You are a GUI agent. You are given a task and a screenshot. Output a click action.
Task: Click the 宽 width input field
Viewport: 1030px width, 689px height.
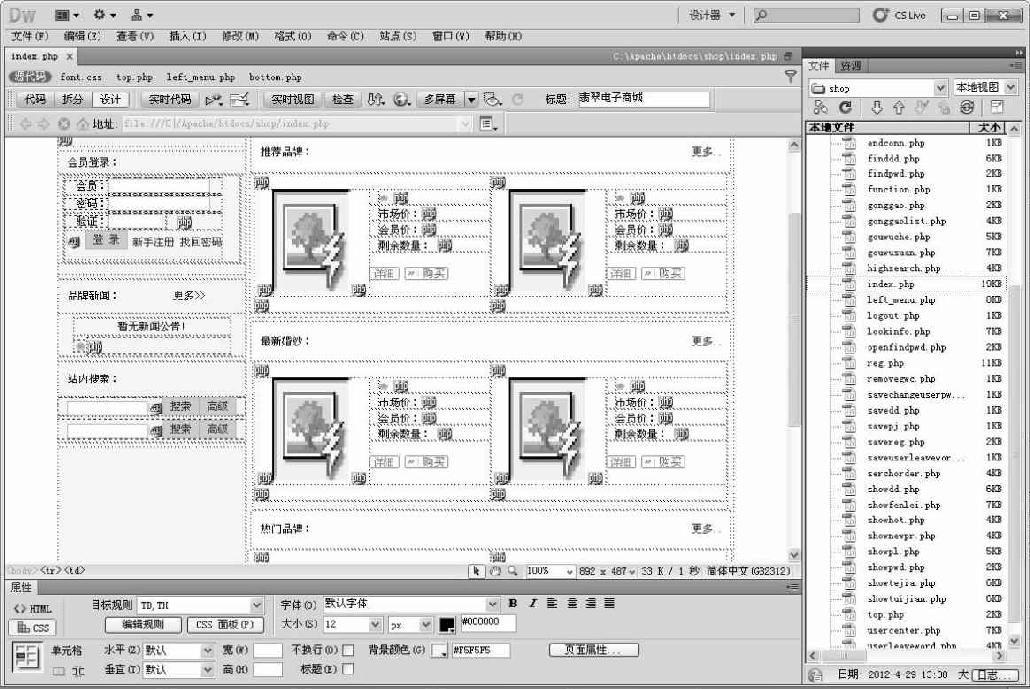click(x=268, y=650)
